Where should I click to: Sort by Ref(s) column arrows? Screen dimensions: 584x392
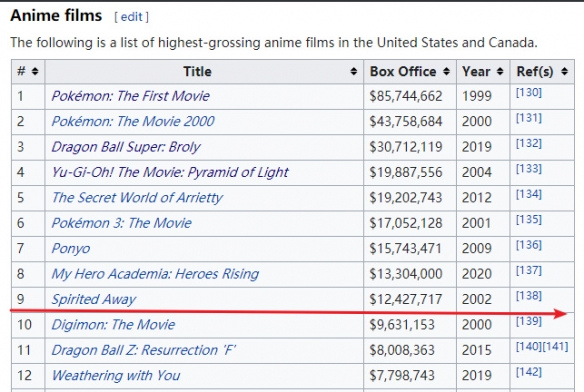click(x=564, y=71)
